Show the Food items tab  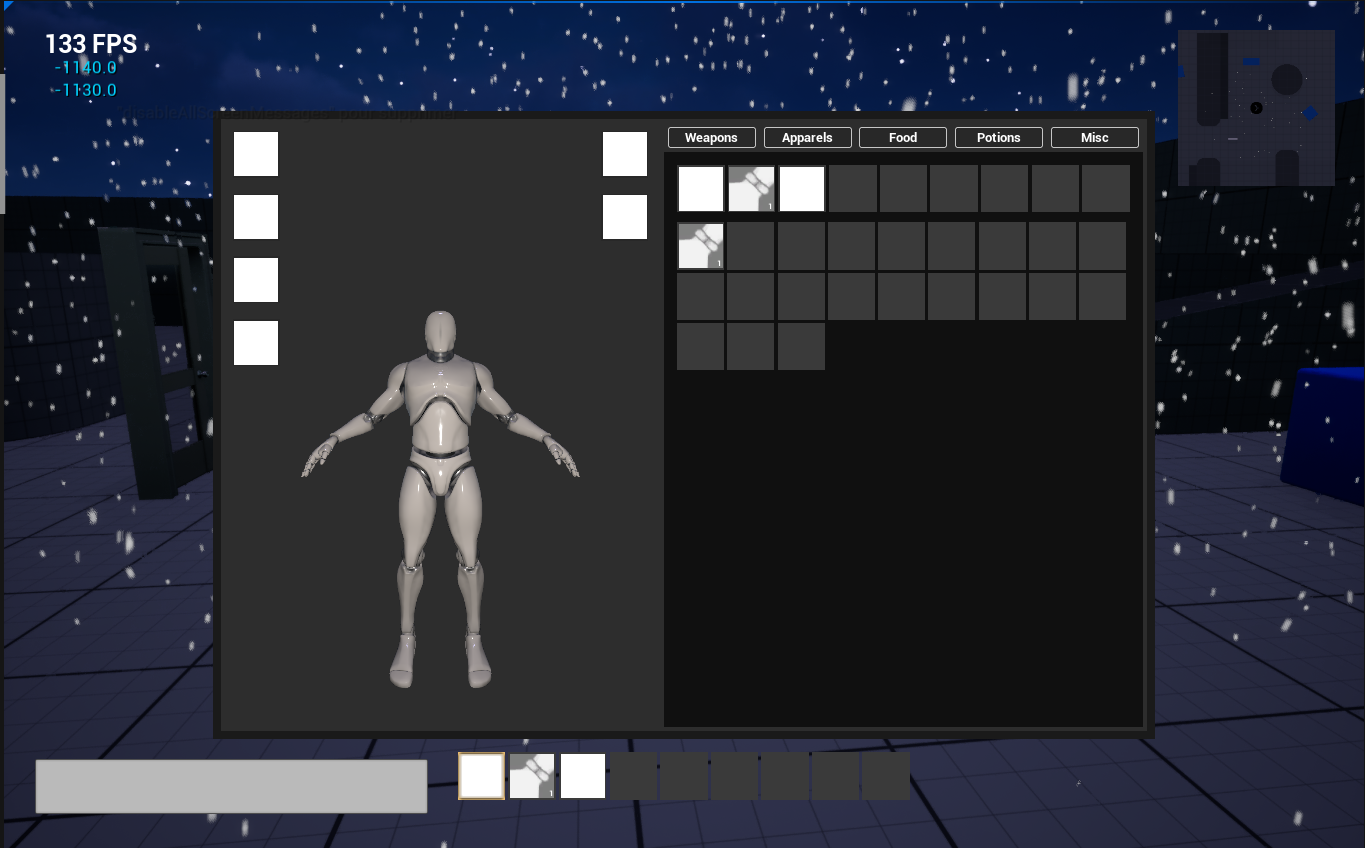coord(903,138)
